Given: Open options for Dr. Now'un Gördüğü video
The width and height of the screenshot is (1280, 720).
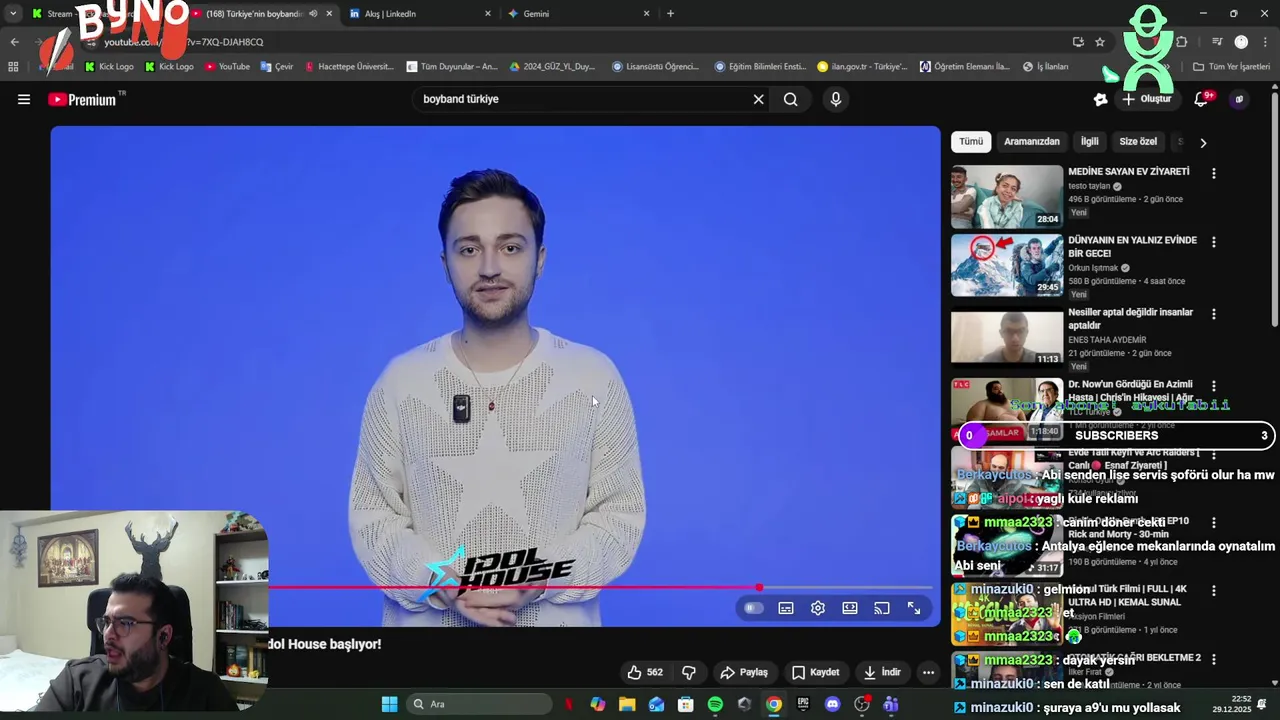Looking at the screenshot, I should click(1214, 386).
